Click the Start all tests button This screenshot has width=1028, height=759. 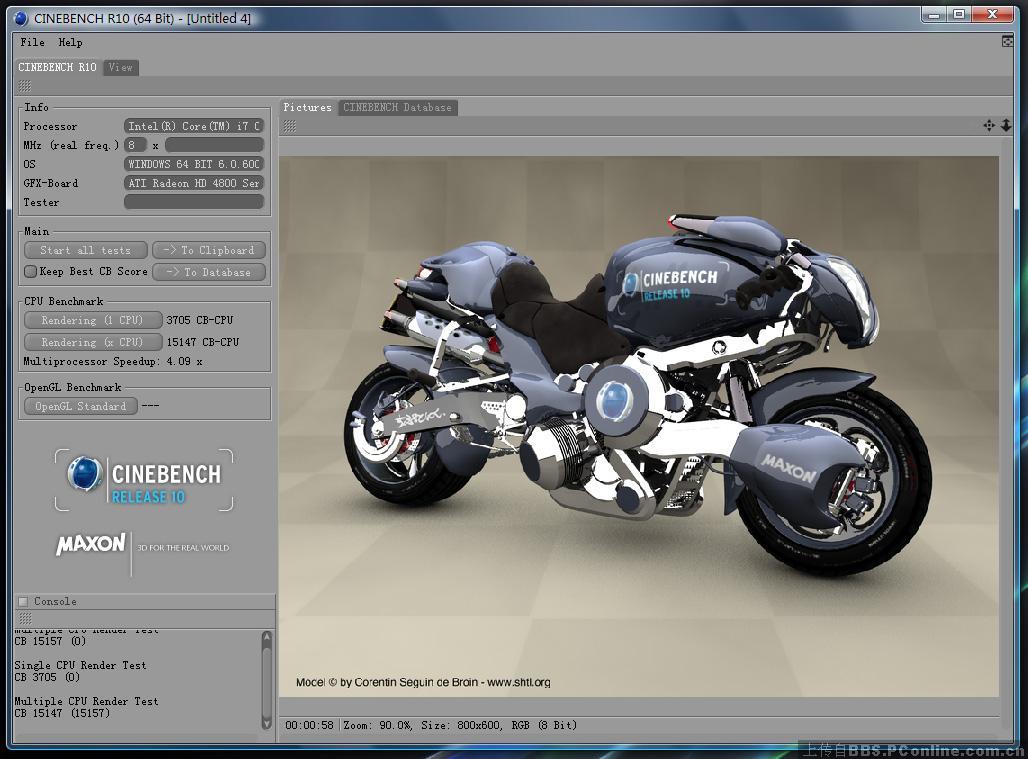(x=85, y=250)
